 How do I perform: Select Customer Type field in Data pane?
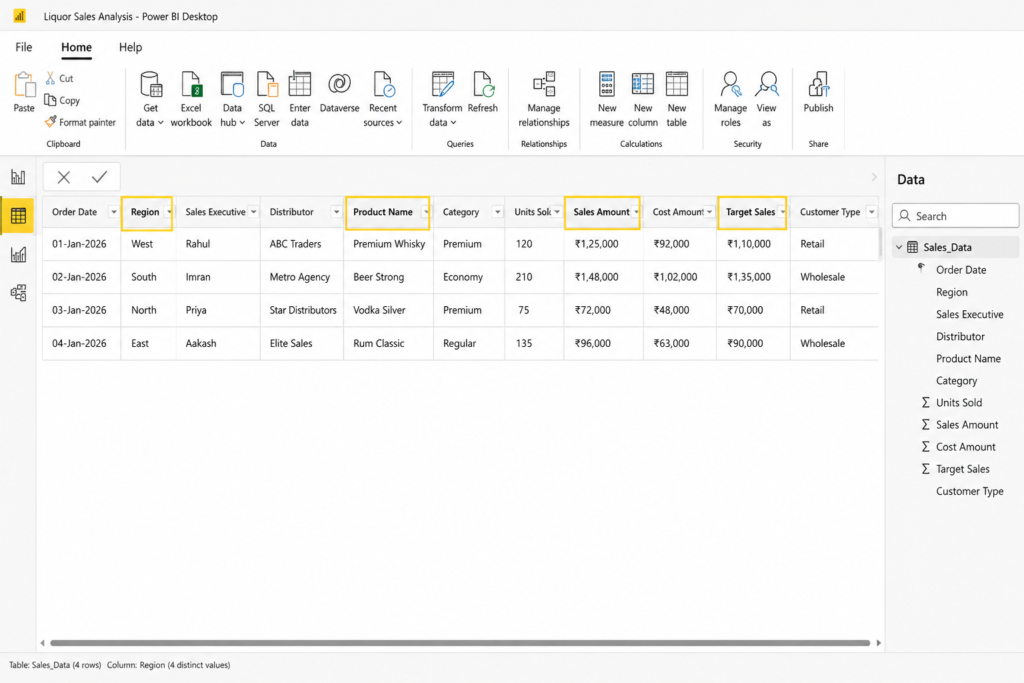click(x=969, y=492)
